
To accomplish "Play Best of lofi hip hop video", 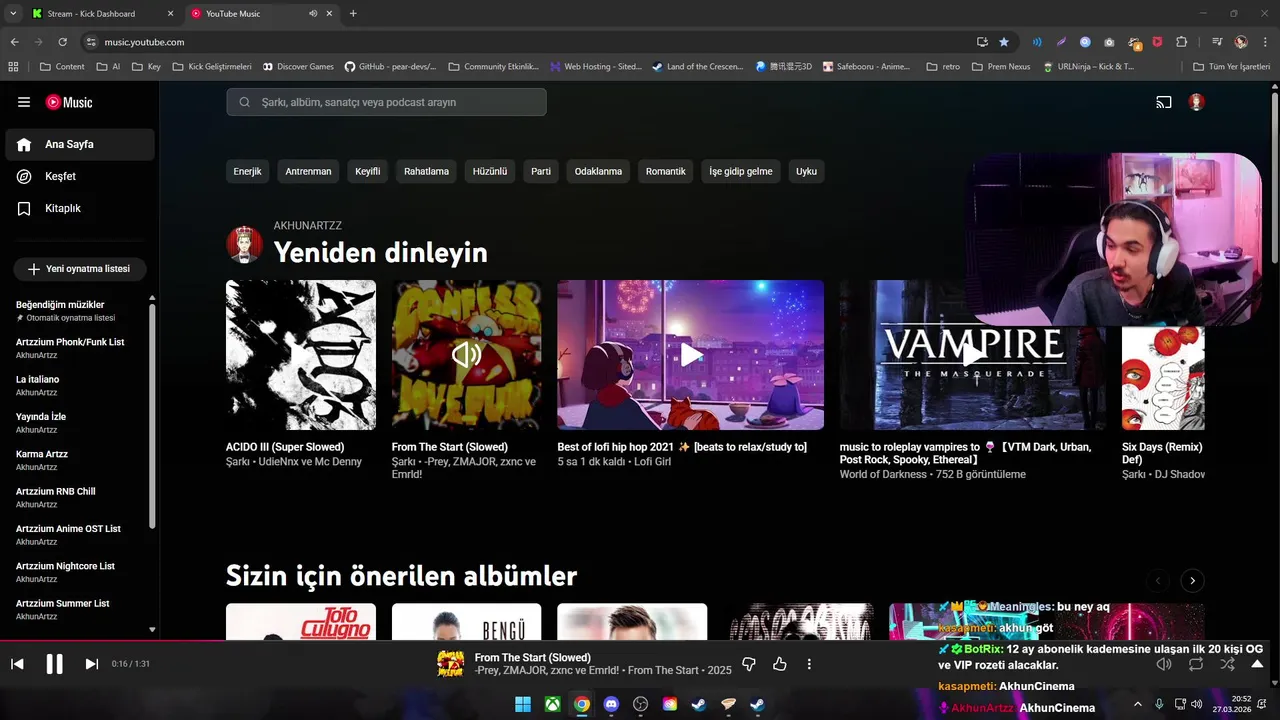I will [x=691, y=355].
